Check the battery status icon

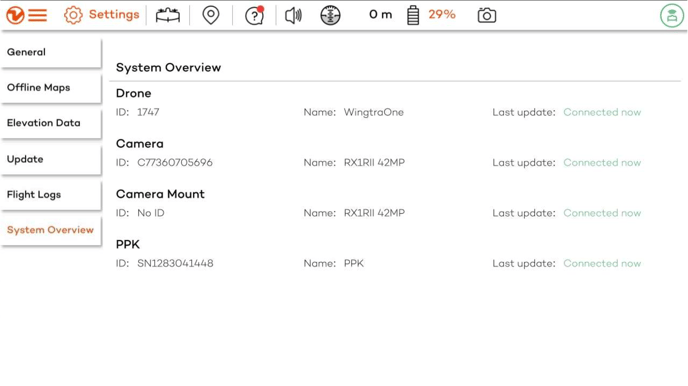(x=413, y=15)
